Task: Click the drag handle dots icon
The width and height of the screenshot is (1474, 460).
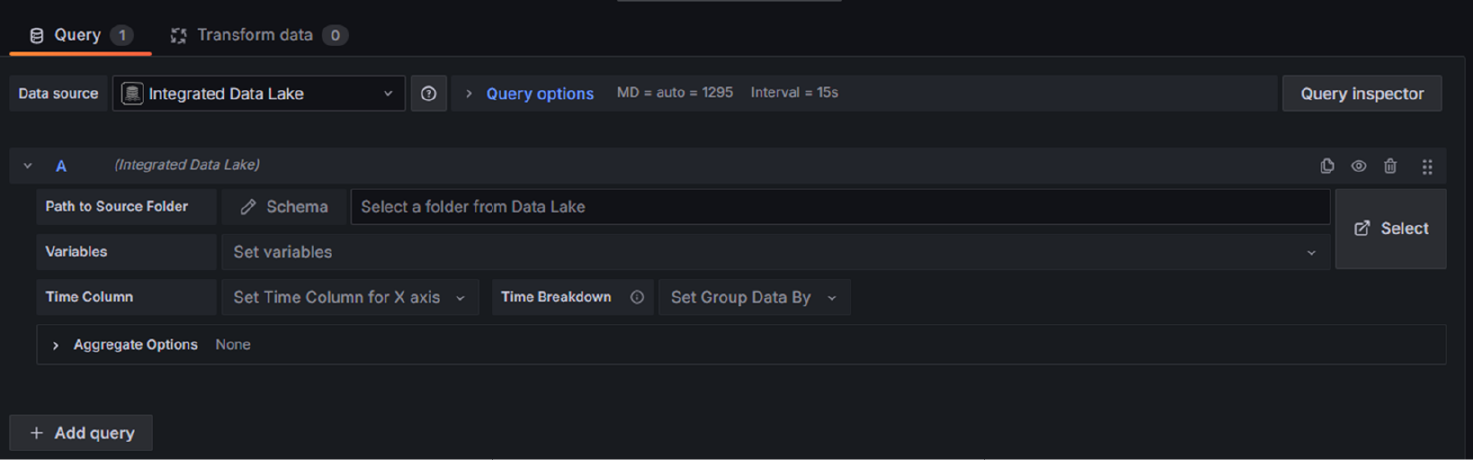Action: click(1427, 167)
